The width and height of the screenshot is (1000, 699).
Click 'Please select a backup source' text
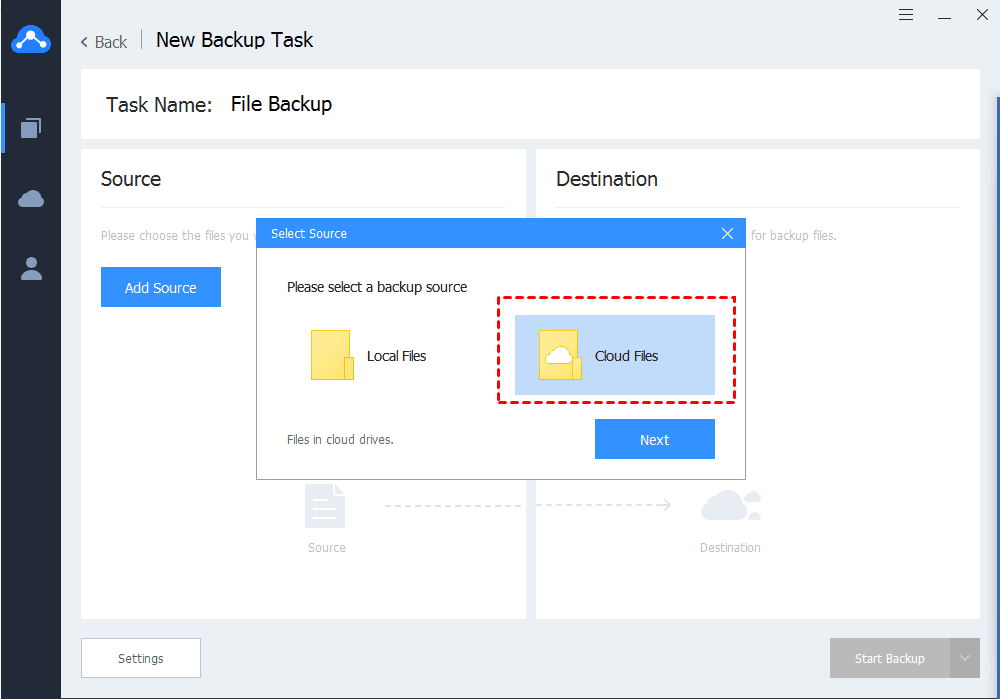tap(377, 287)
